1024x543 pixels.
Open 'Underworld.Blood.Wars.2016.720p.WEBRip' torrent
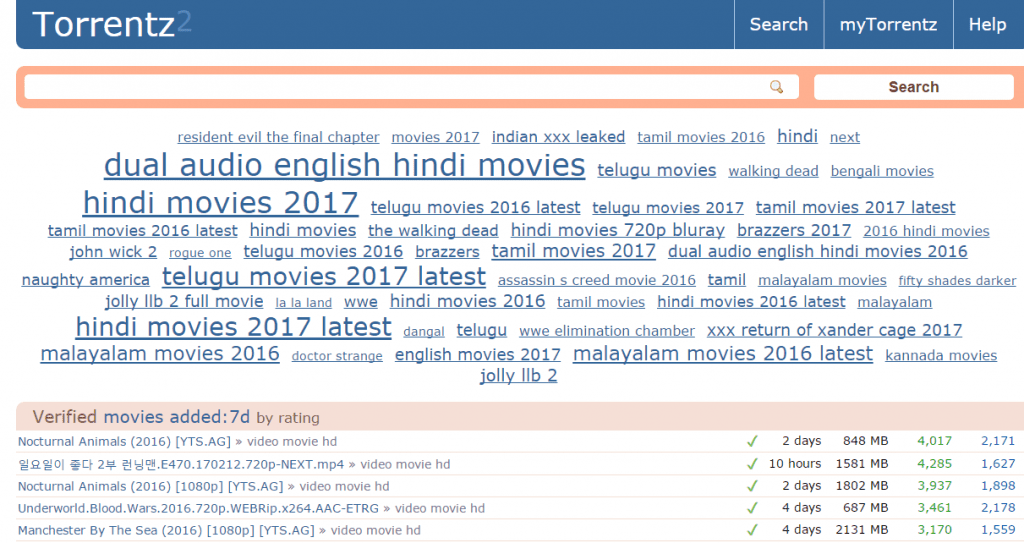click(198, 508)
